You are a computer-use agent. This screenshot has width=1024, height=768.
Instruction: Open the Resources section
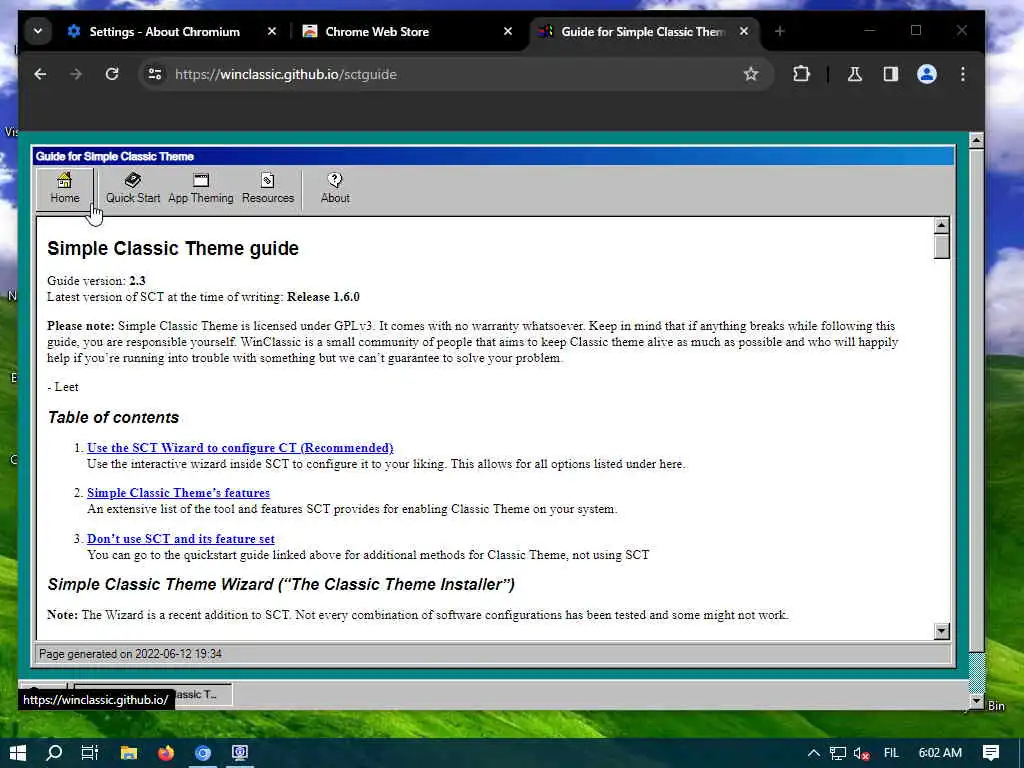pyautogui.click(x=268, y=189)
